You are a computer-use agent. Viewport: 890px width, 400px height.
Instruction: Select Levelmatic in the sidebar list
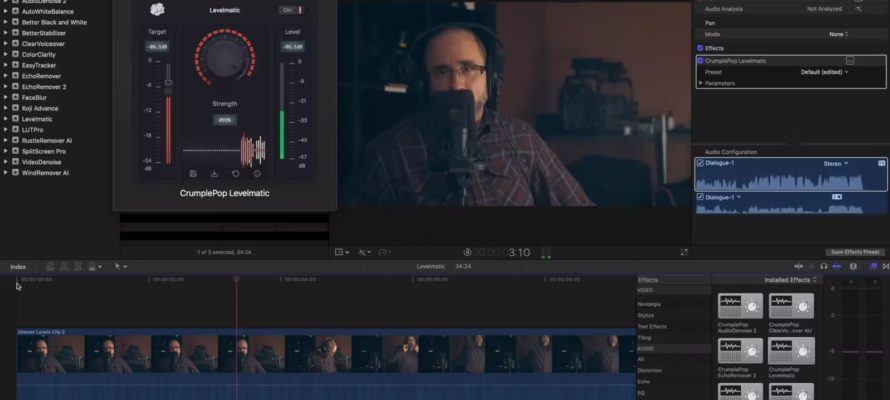pos(37,119)
